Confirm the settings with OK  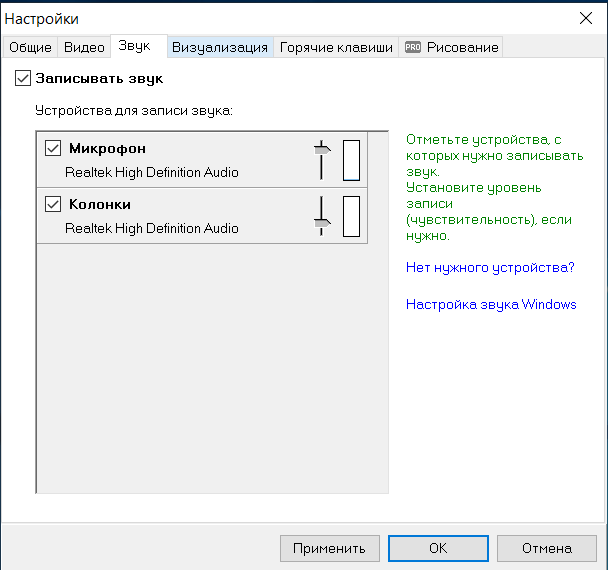pos(438,548)
